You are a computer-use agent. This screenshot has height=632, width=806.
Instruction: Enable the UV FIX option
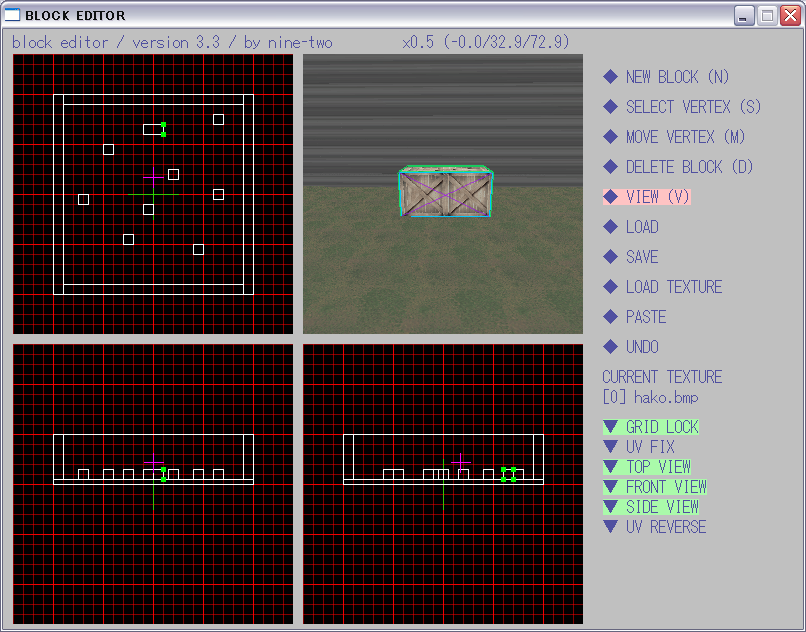coord(610,447)
